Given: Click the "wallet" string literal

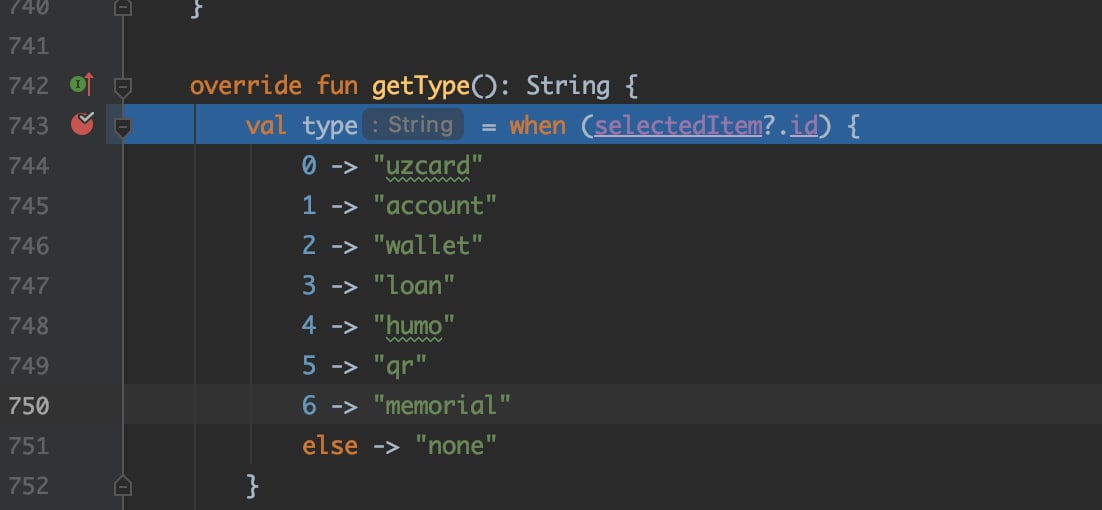Looking at the screenshot, I should click(428, 246).
